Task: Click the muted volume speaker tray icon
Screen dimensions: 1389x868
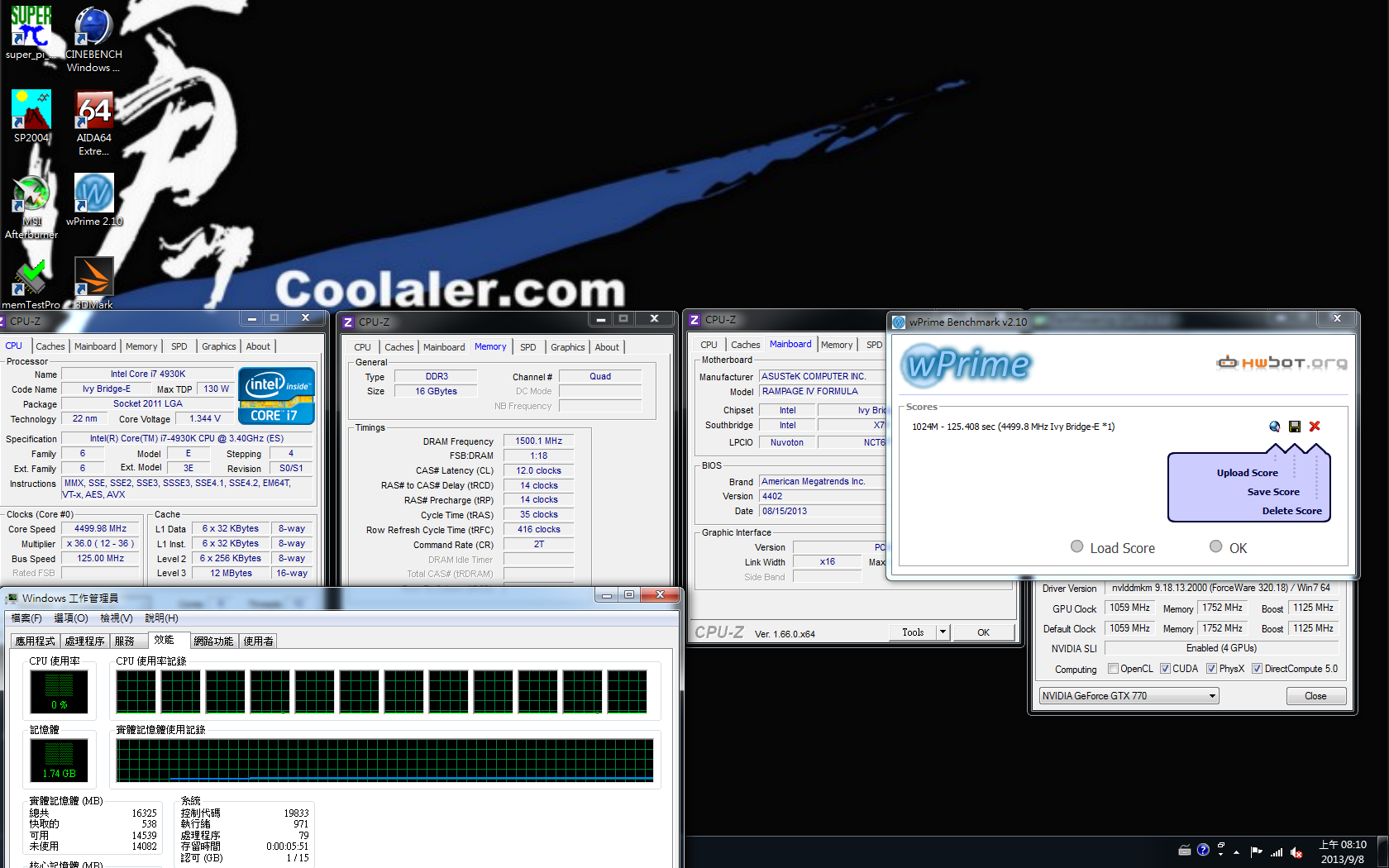Action: [1296, 851]
